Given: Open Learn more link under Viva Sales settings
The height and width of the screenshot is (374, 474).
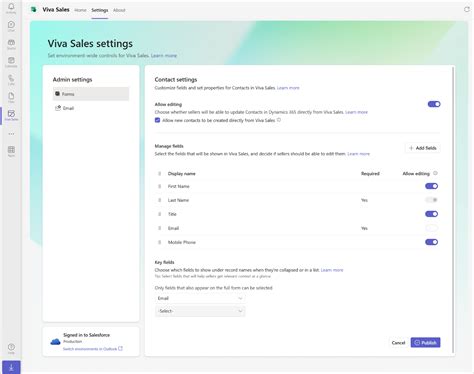Looking at the screenshot, I should click(164, 55).
